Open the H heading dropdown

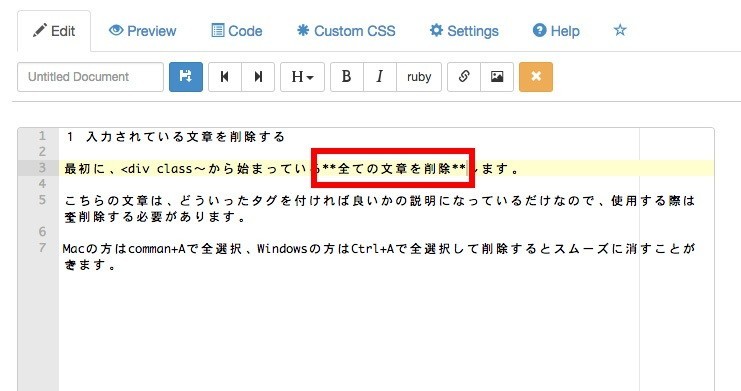(302, 77)
